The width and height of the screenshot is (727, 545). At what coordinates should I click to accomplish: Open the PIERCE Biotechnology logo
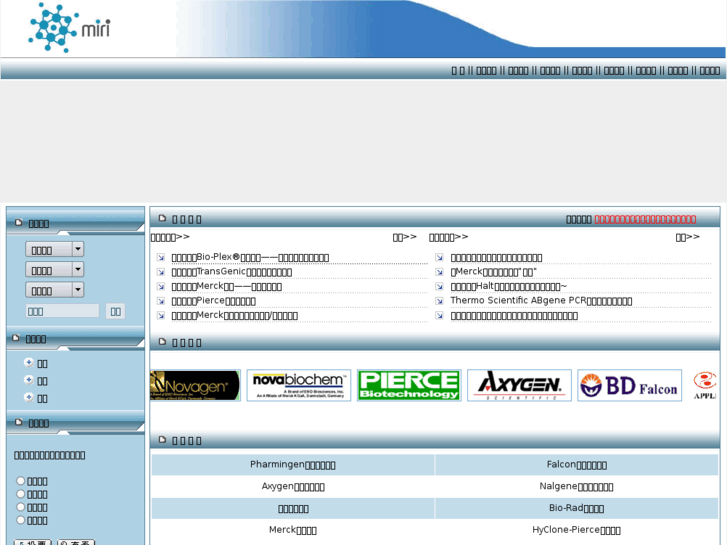coord(409,385)
